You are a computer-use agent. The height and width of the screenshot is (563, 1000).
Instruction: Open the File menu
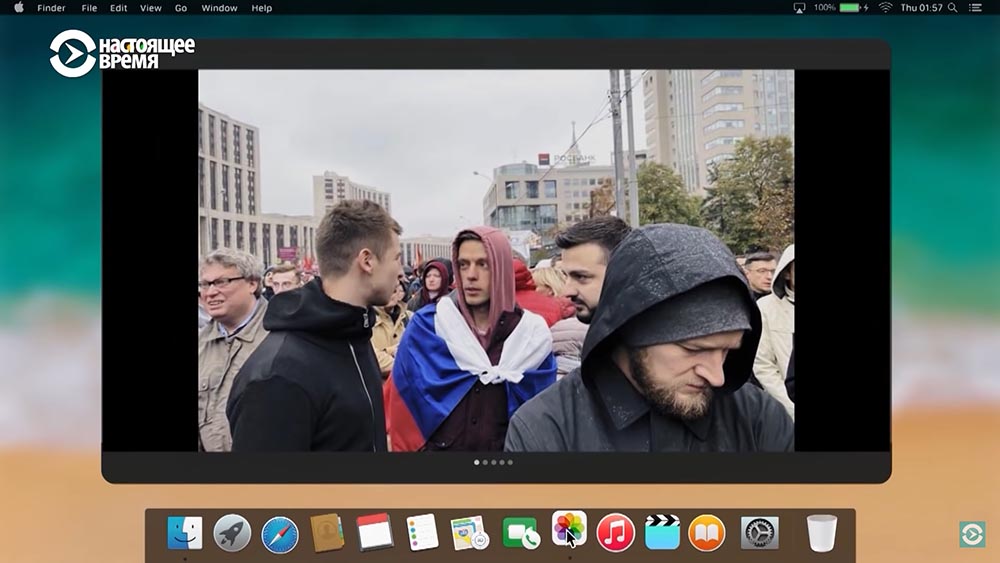tap(89, 8)
